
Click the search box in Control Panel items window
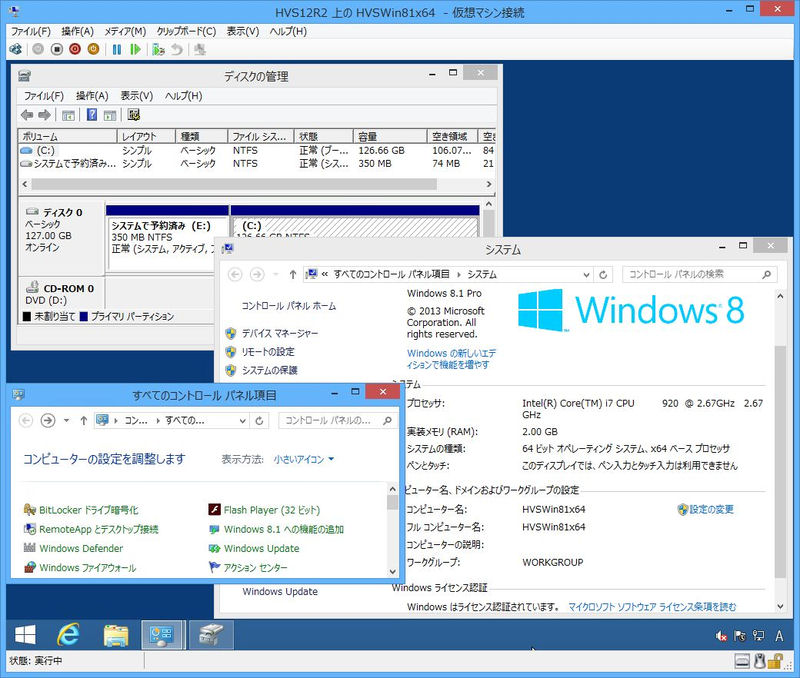point(337,420)
